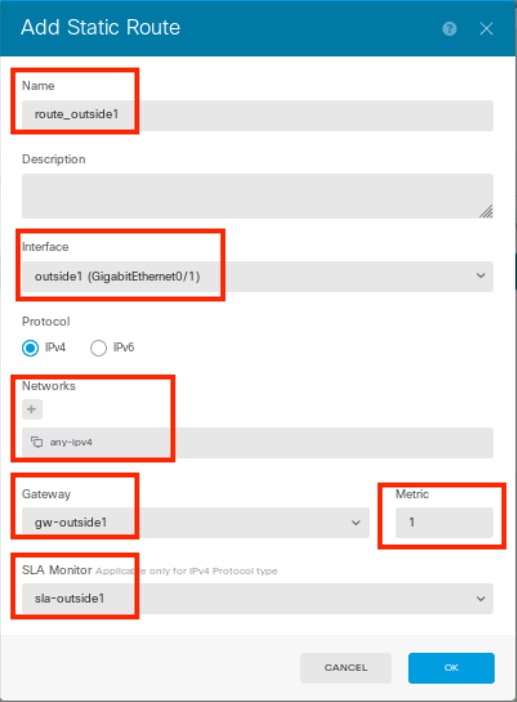This screenshot has width=517, height=702.
Task: Click inside the Description text area
Action: (257, 196)
